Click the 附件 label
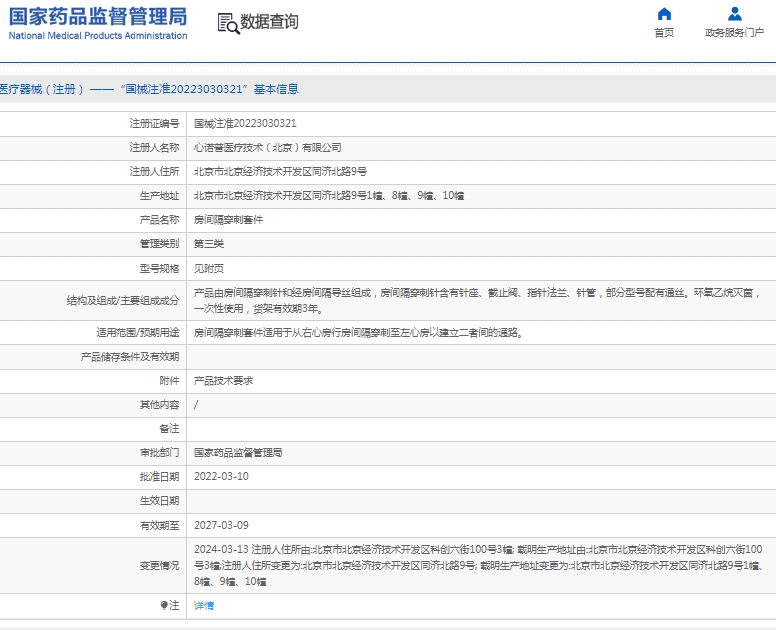This screenshot has height=630, width=776. [169, 381]
